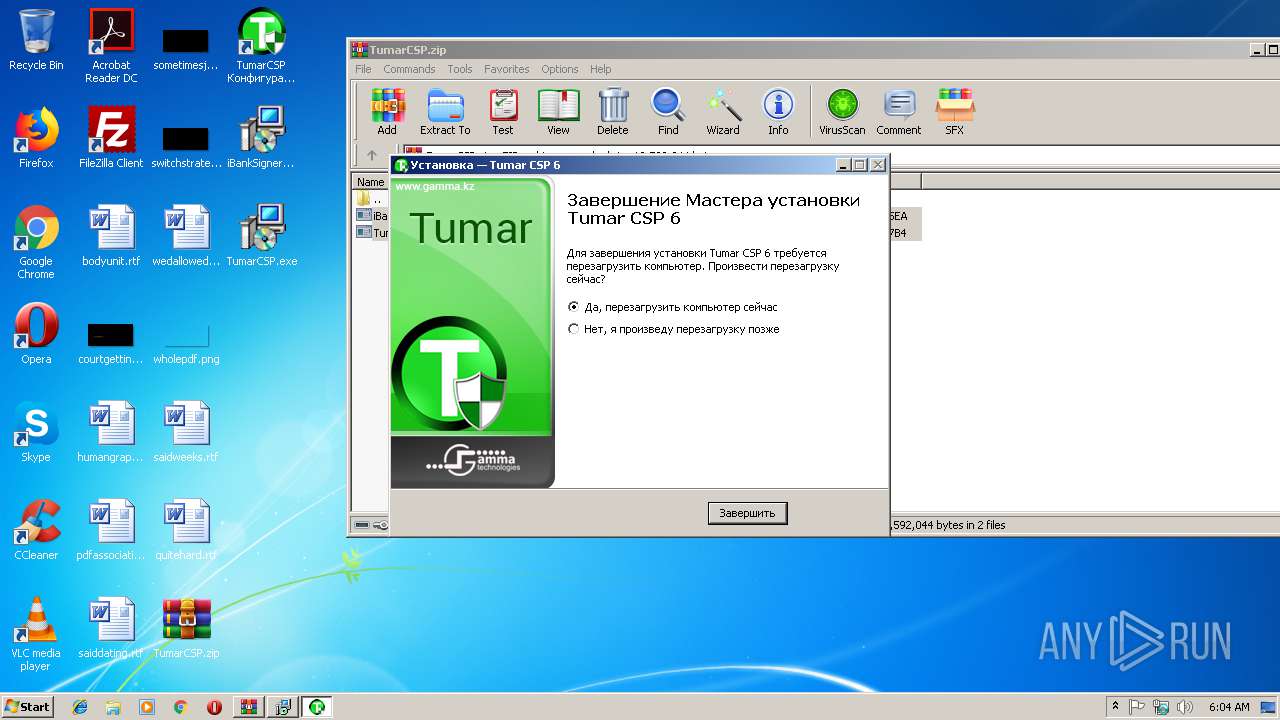Select 'Да, перезагрузить компьютер сейчас' option
The width and height of the screenshot is (1280, 720).
coord(672,307)
